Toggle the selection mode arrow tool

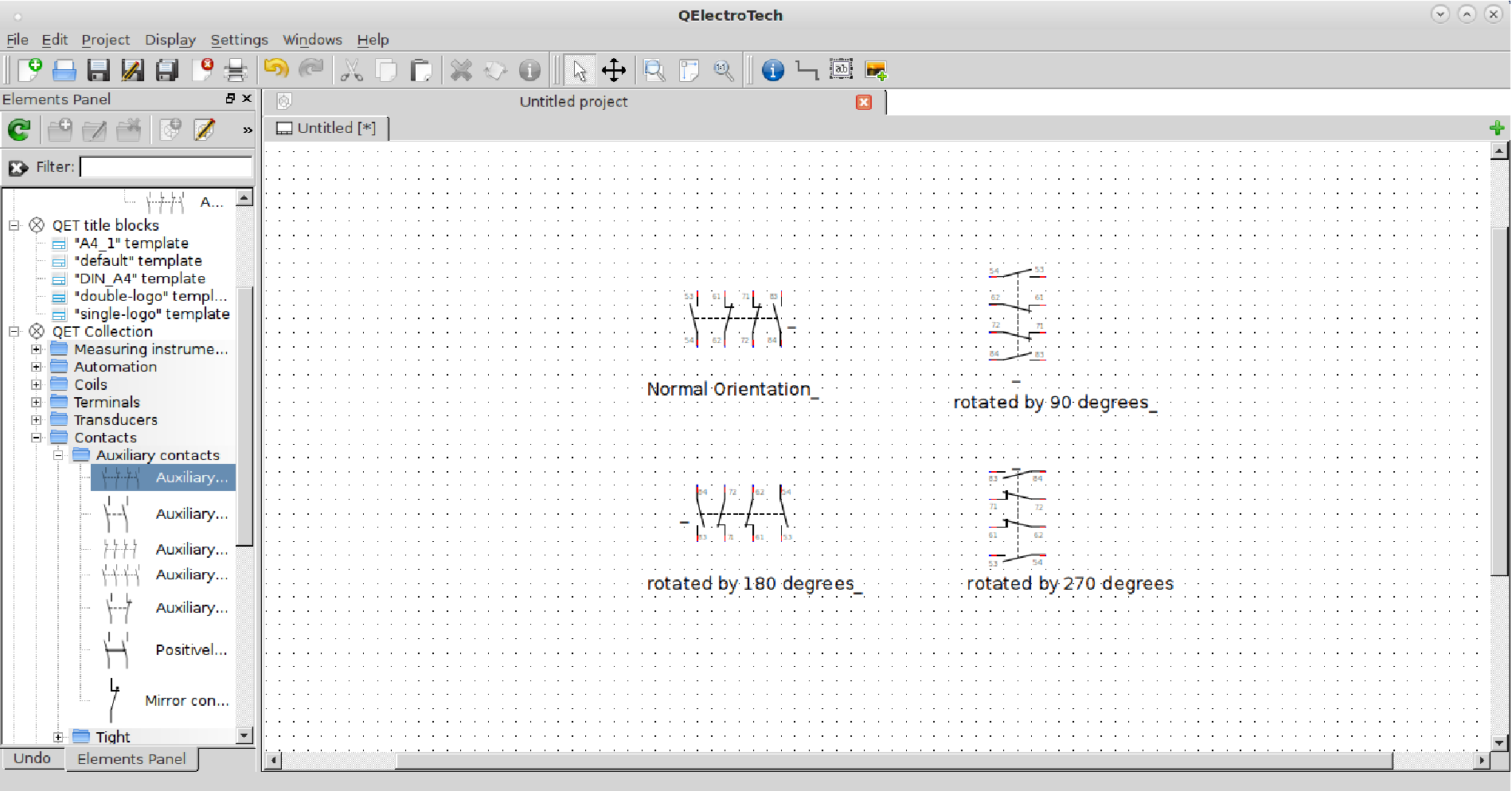coord(579,70)
